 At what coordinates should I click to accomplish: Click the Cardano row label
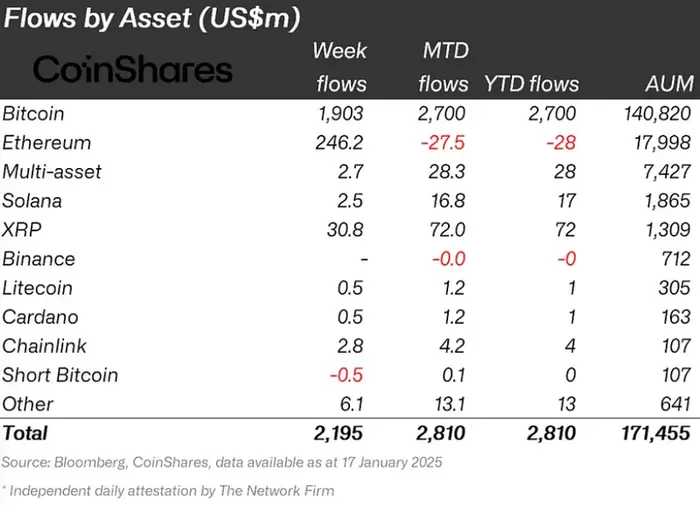(x=40, y=317)
